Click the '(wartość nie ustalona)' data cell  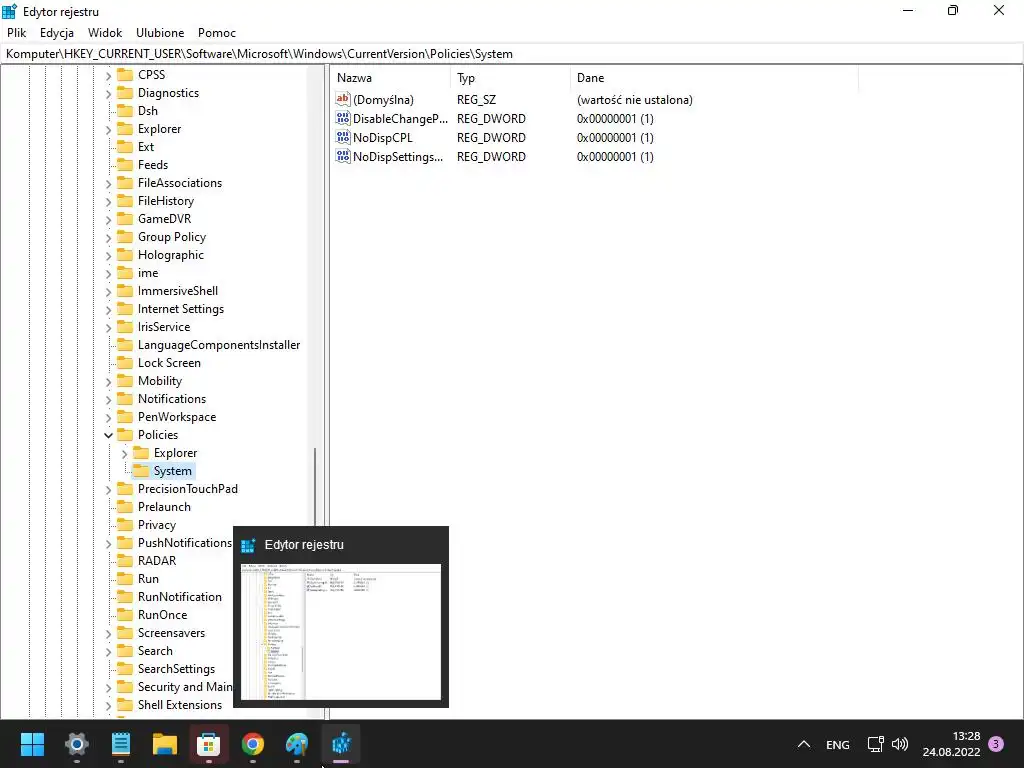tap(634, 99)
